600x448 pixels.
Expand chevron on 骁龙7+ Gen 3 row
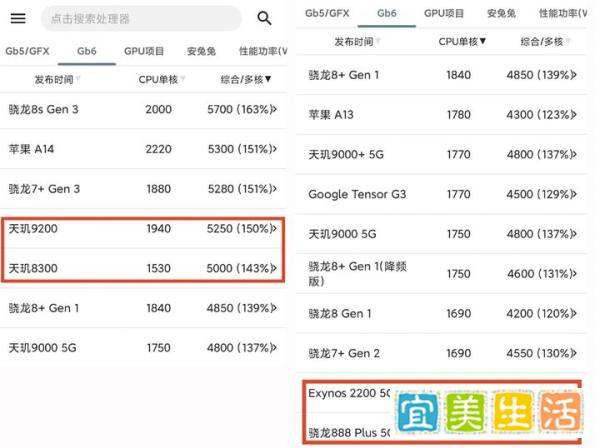[274, 189]
